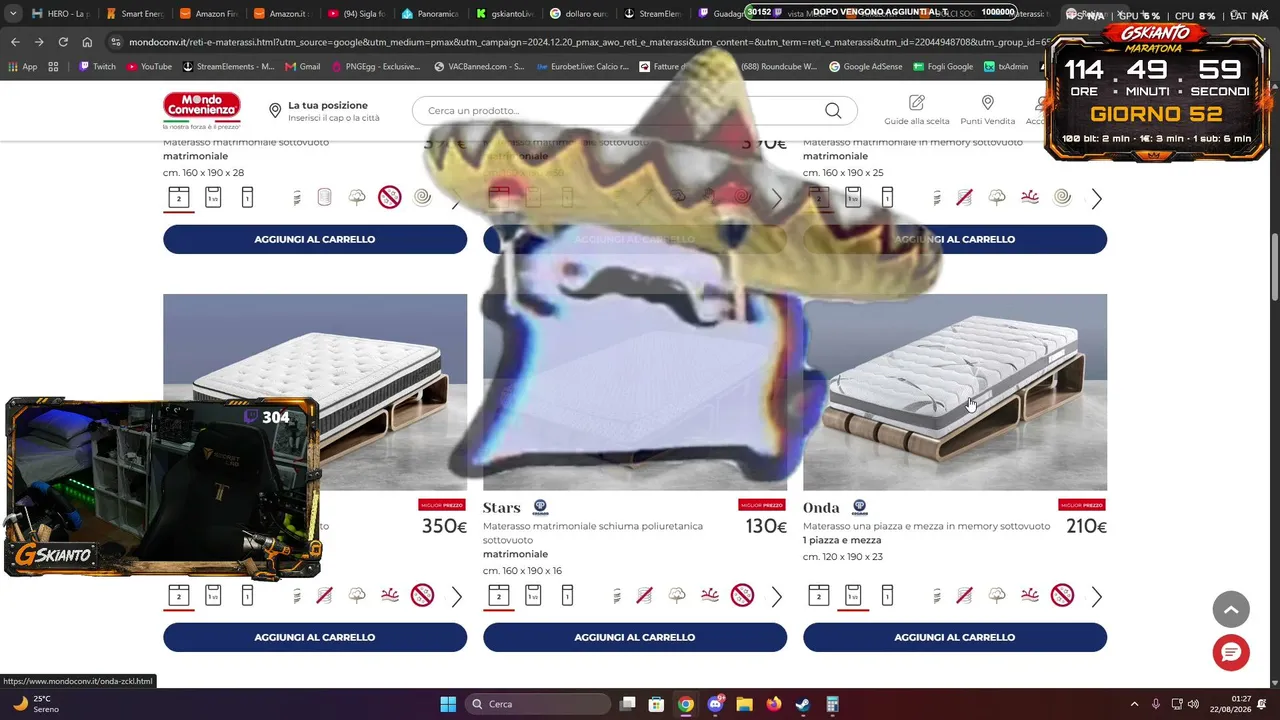Select matrimoniale size for Stars mattress
The width and height of the screenshot is (1280, 720).
[499, 596]
